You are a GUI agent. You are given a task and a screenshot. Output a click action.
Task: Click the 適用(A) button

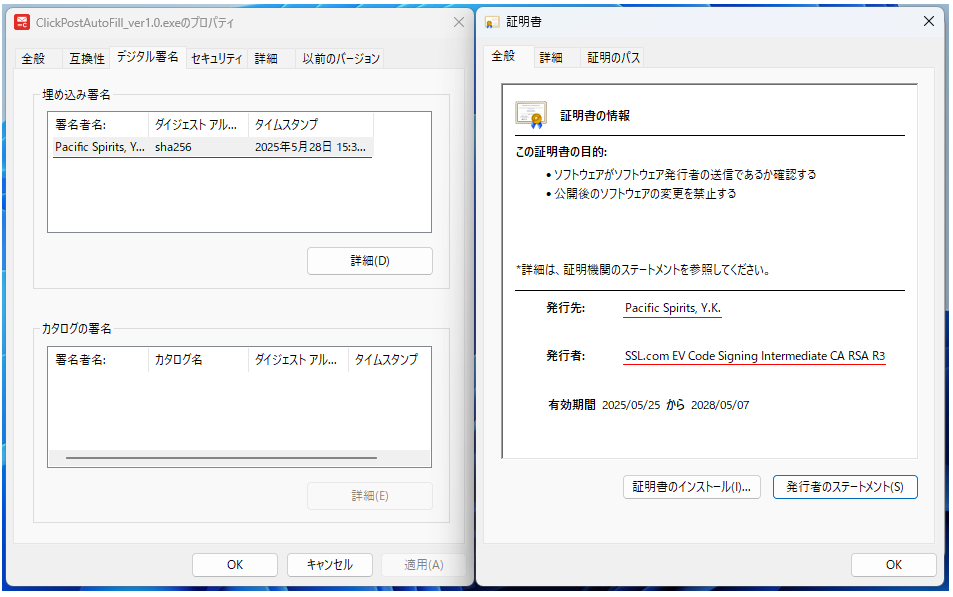424,565
